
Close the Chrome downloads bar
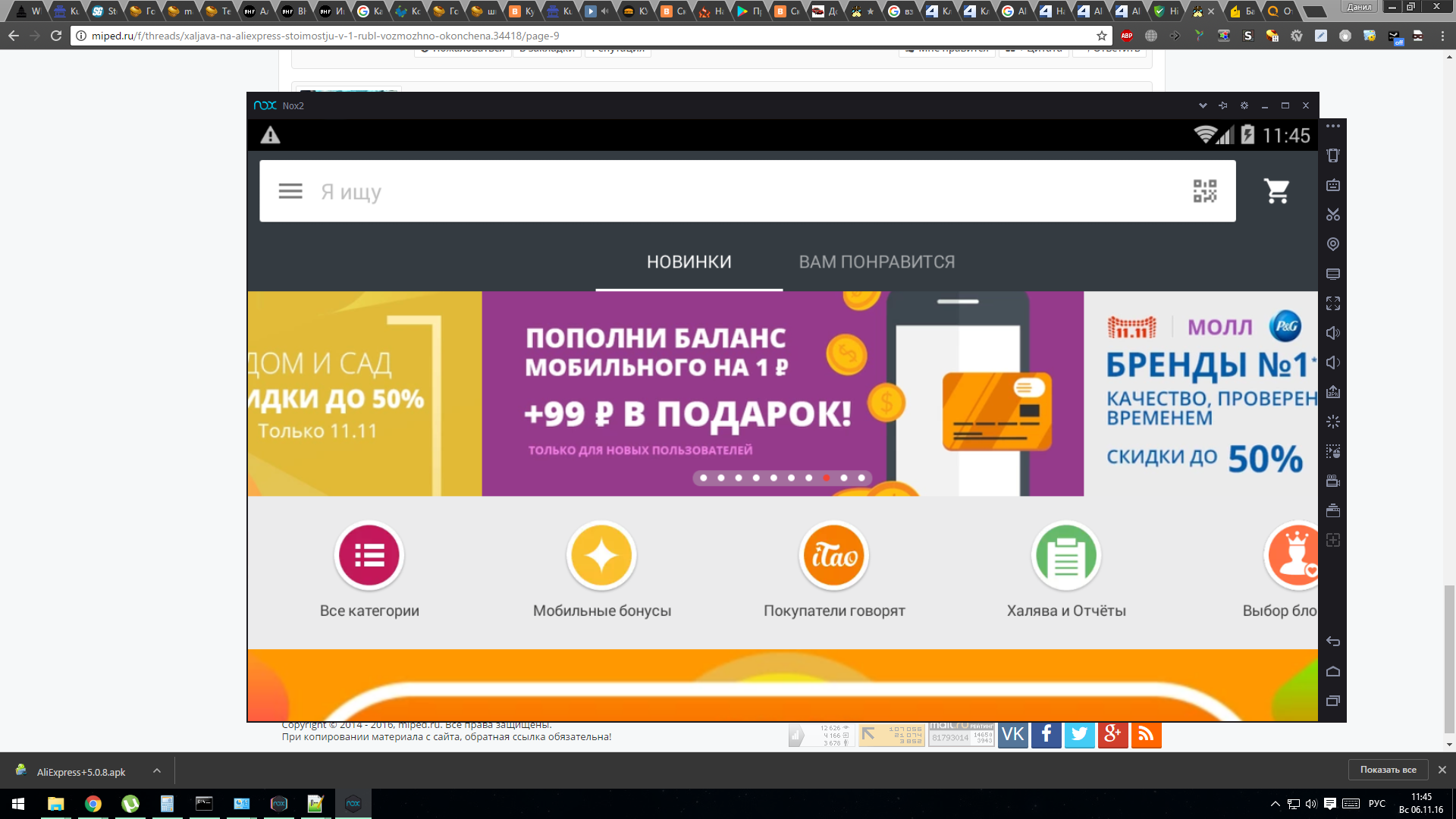1442,770
